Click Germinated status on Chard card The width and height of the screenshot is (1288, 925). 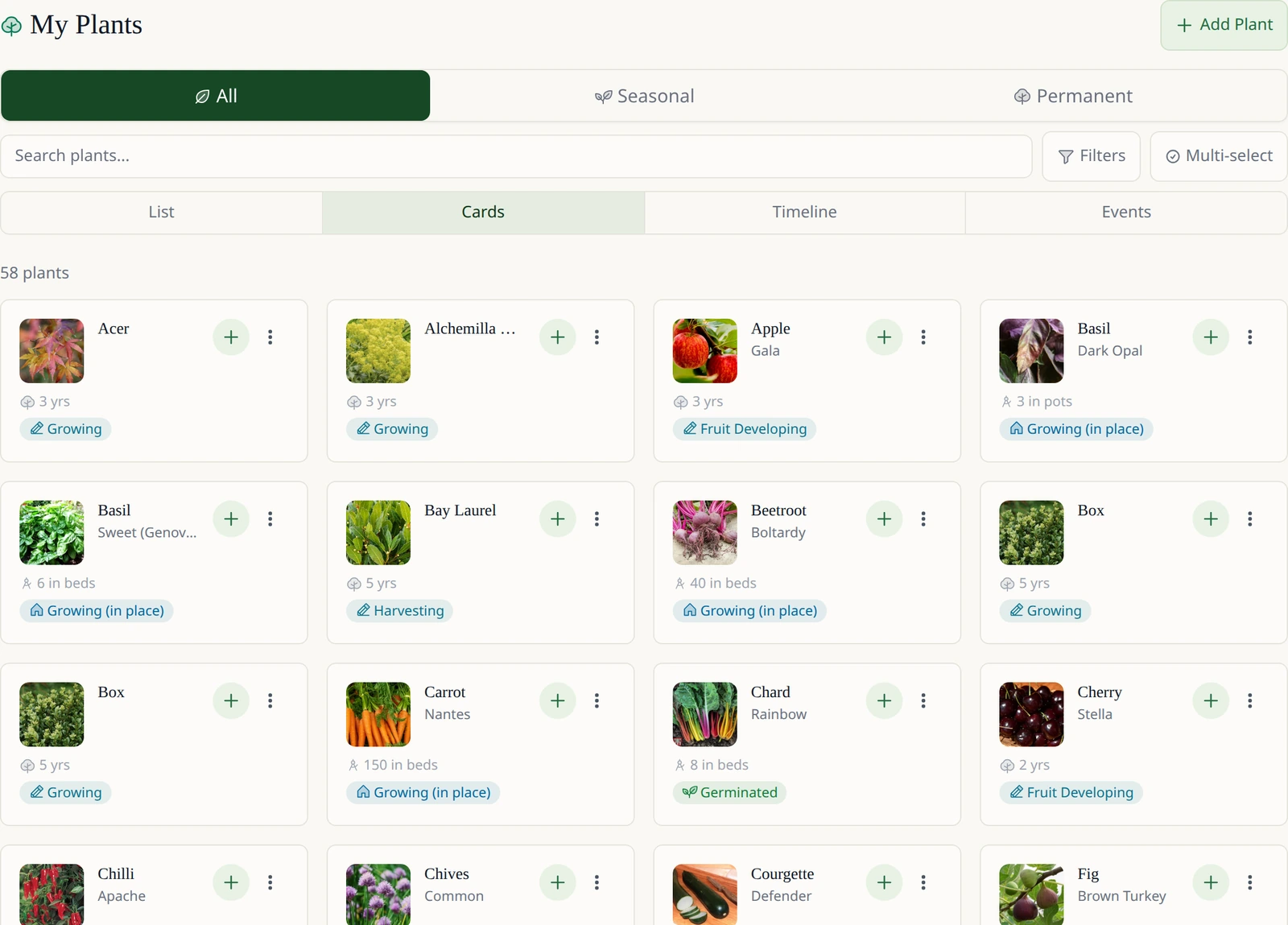click(x=730, y=793)
